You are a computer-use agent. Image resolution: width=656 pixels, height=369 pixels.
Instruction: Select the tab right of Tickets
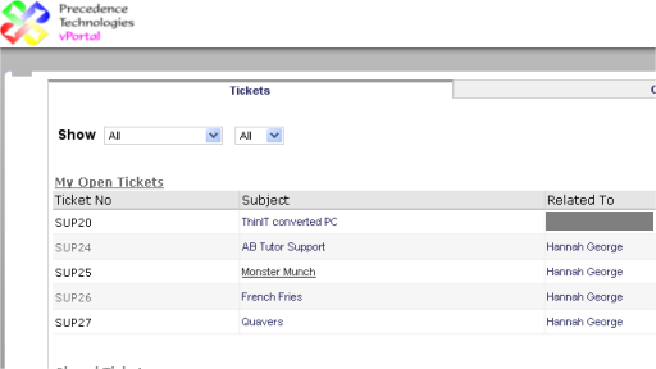[x=554, y=90]
